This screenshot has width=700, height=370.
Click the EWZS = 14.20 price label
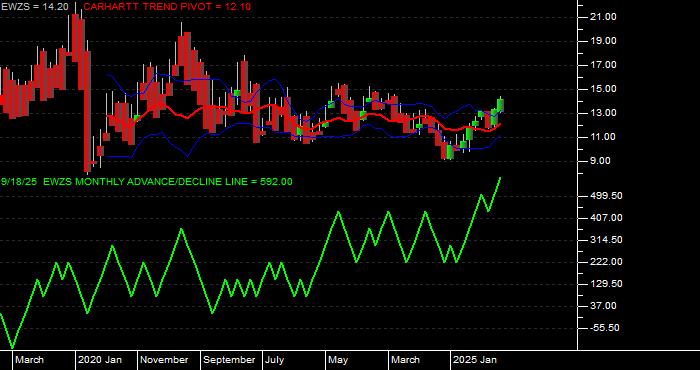tap(34, 7)
